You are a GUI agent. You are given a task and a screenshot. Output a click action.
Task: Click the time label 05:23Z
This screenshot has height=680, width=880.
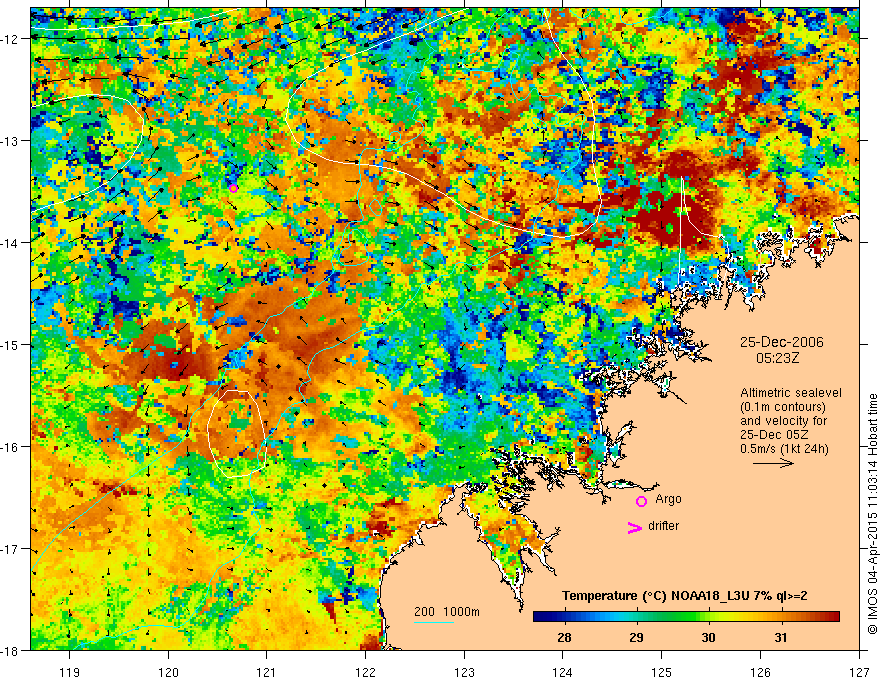point(777,358)
